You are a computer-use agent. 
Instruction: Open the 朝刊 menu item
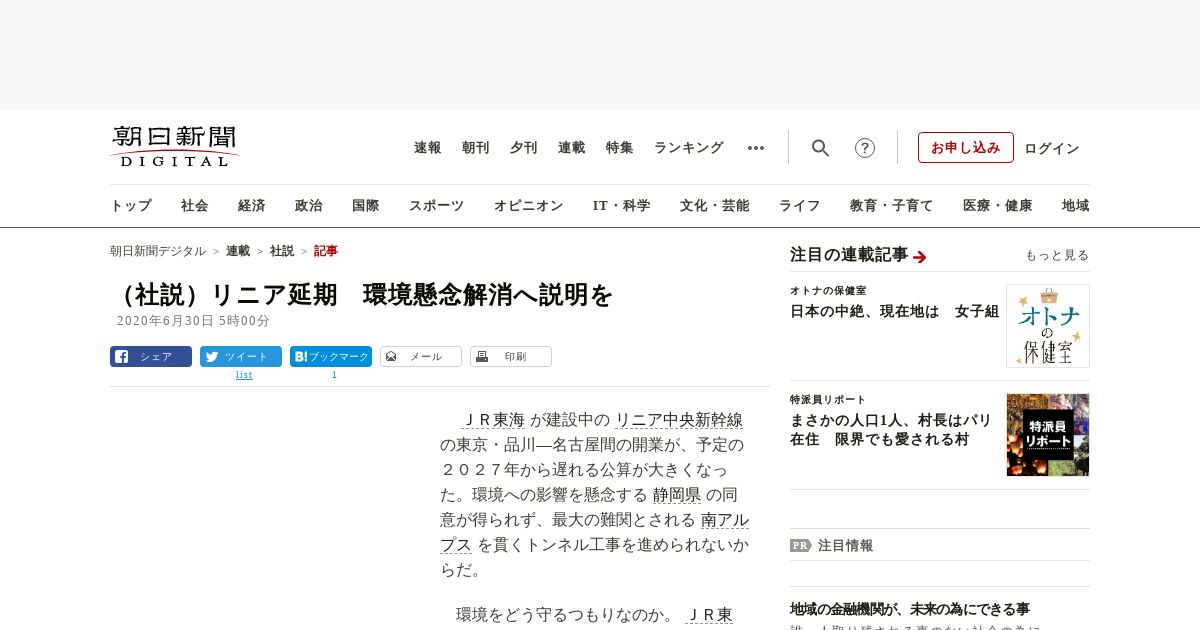476,148
